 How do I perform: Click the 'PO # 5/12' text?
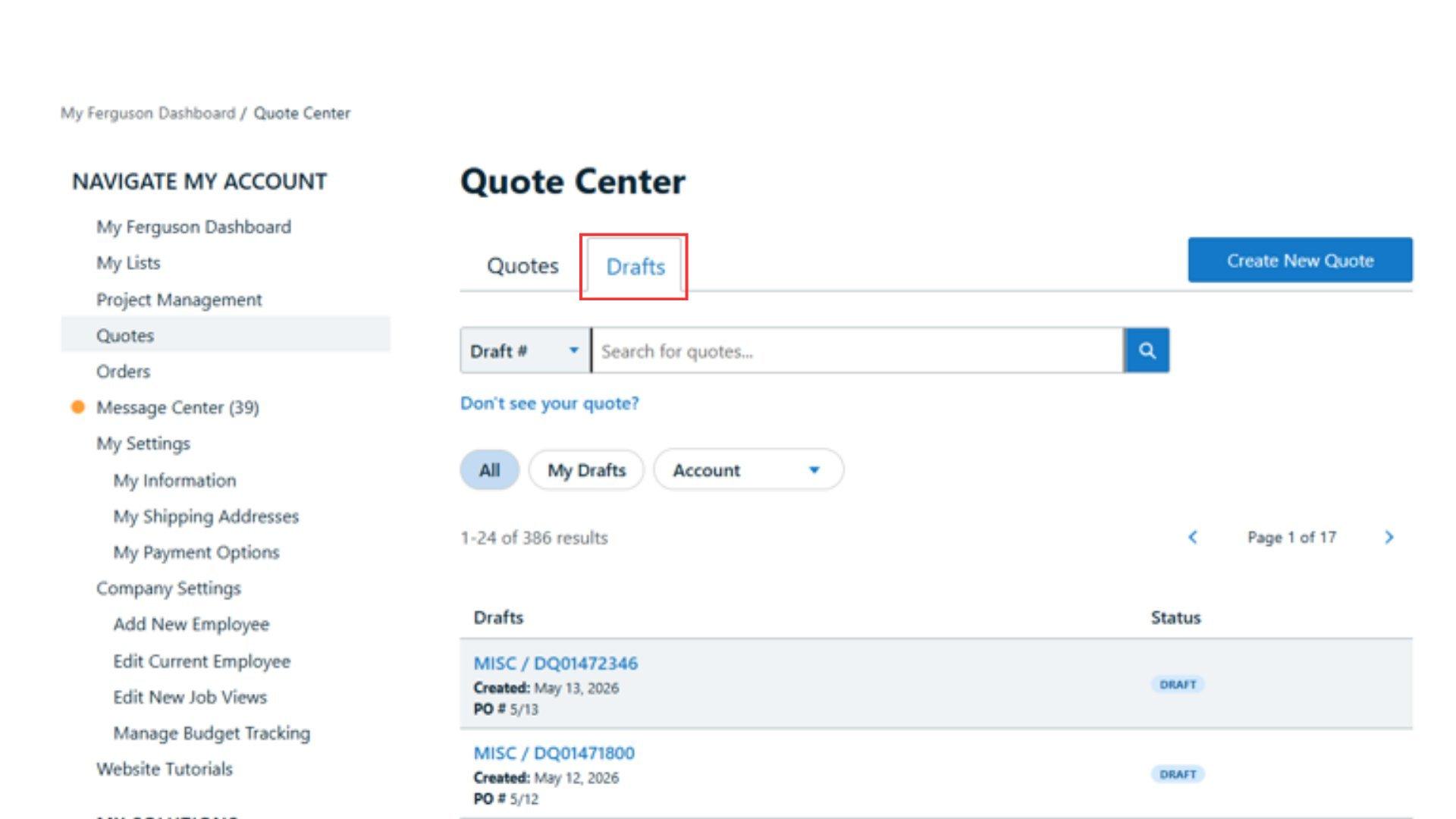[x=506, y=799]
